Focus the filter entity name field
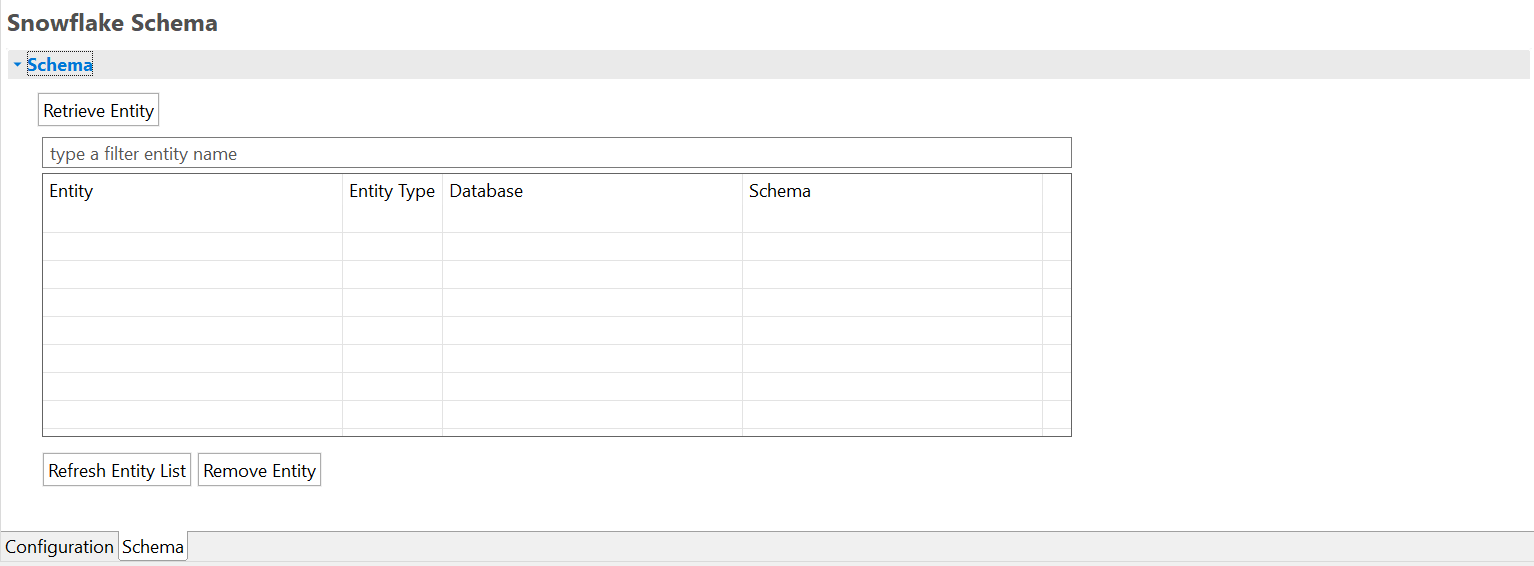This screenshot has height=566, width=1534. tap(556, 153)
